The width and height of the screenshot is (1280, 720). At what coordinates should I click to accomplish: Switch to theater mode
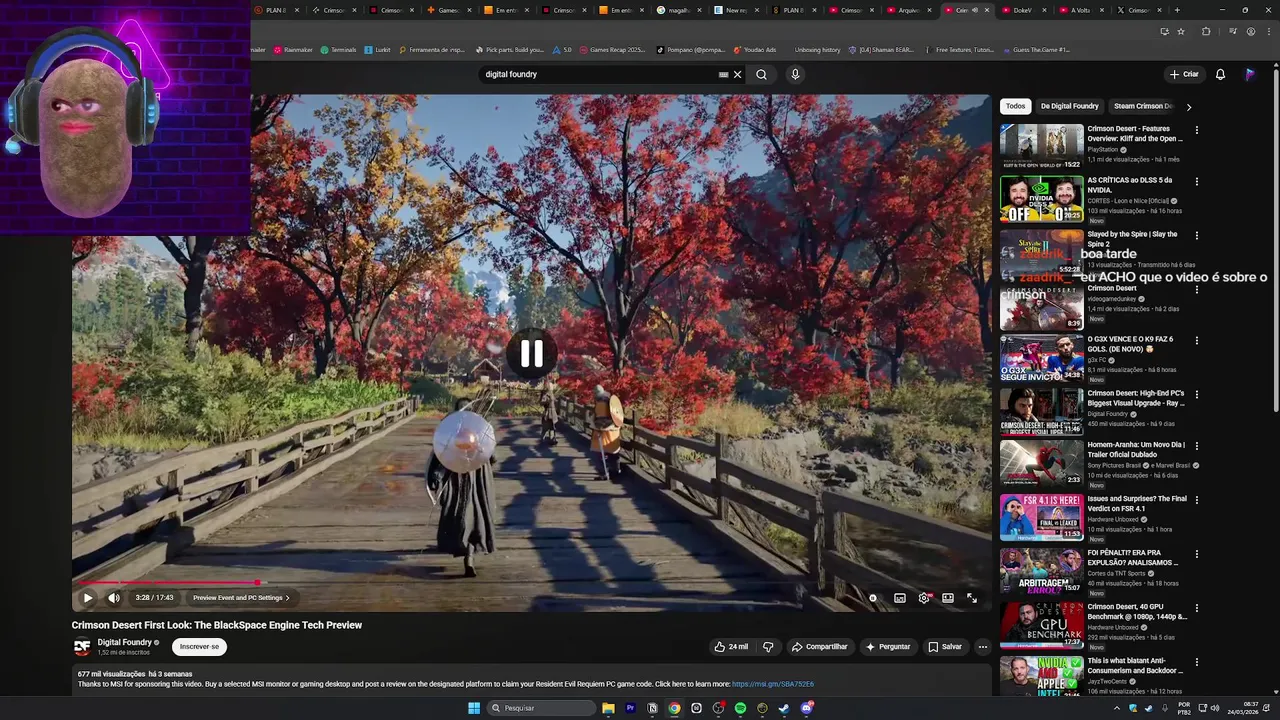(x=948, y=598)
